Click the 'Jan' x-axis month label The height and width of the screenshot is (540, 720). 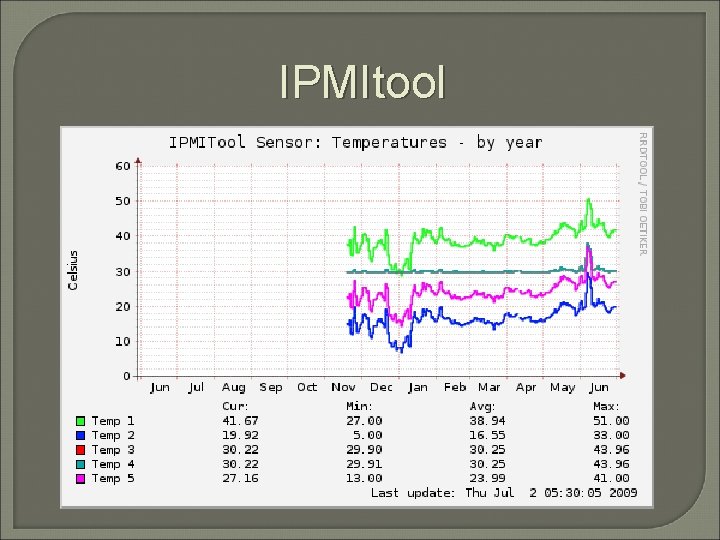[x=418, y=388]
